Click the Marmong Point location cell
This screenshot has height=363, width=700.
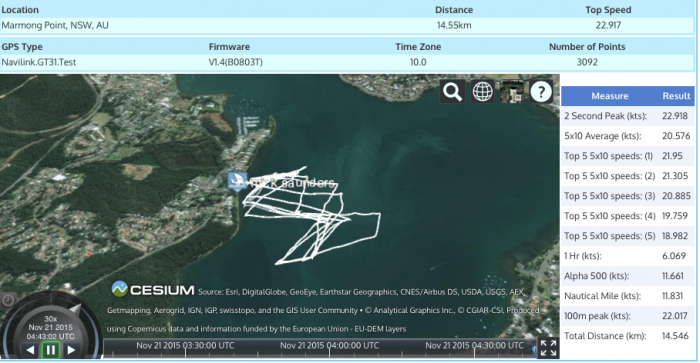coord(55,25)
